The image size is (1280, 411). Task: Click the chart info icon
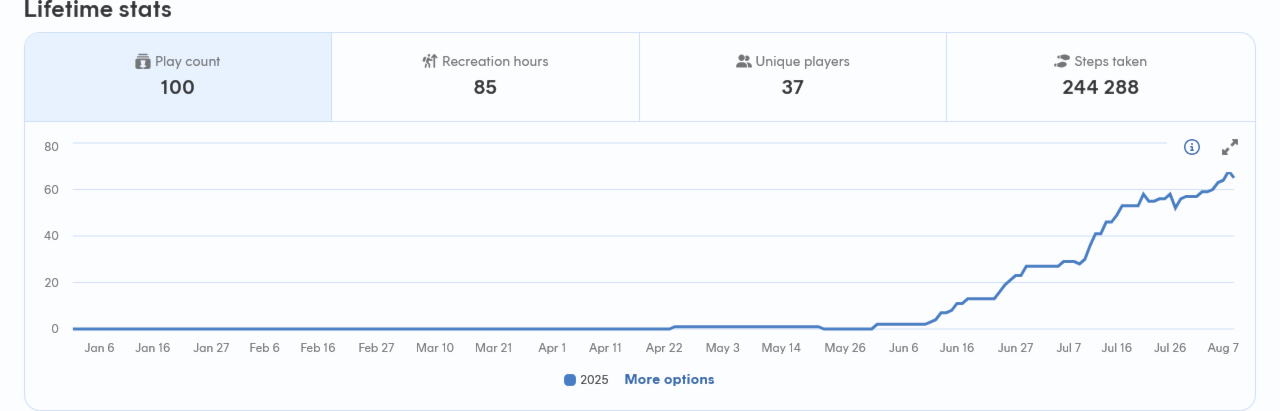pos(1191,147)
